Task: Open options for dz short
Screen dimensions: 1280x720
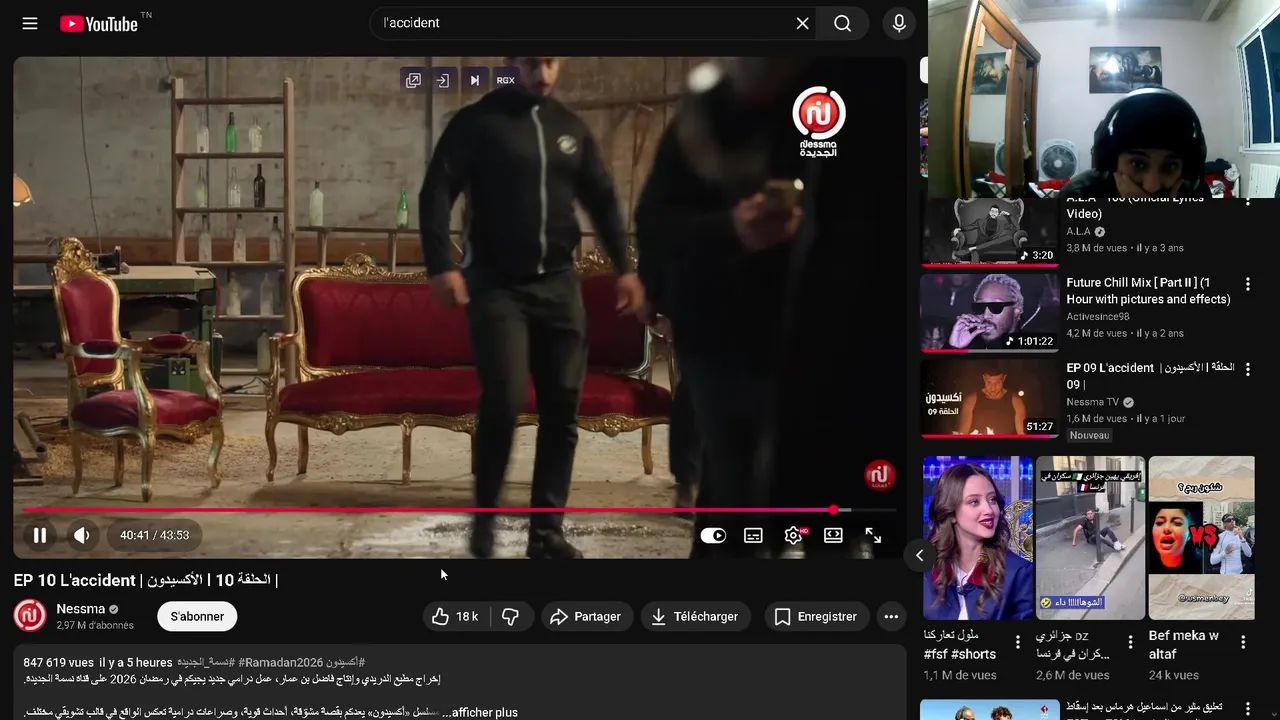Action: click(1131, 642)
